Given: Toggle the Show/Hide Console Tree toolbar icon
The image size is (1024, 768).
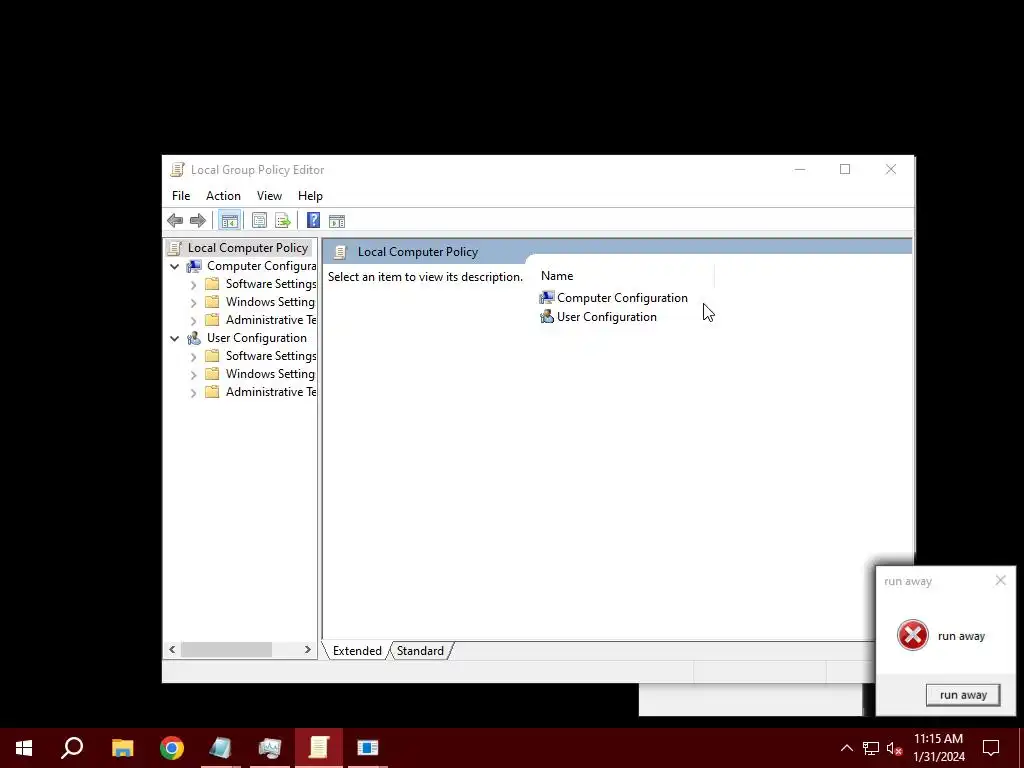Looking at the screenshot, I should click(x=229, y=221).
